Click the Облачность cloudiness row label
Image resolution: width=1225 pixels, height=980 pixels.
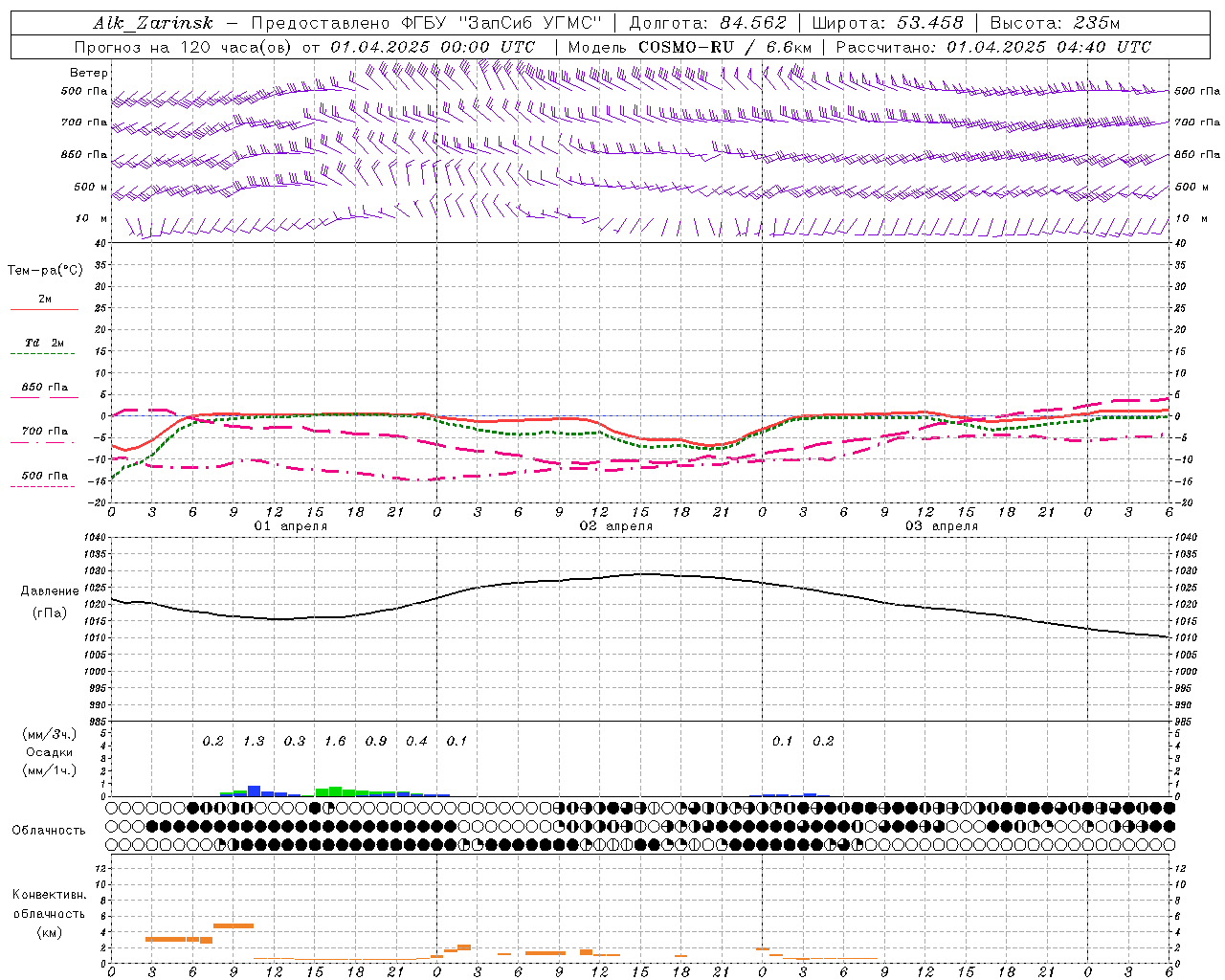[x=49, y=830]
